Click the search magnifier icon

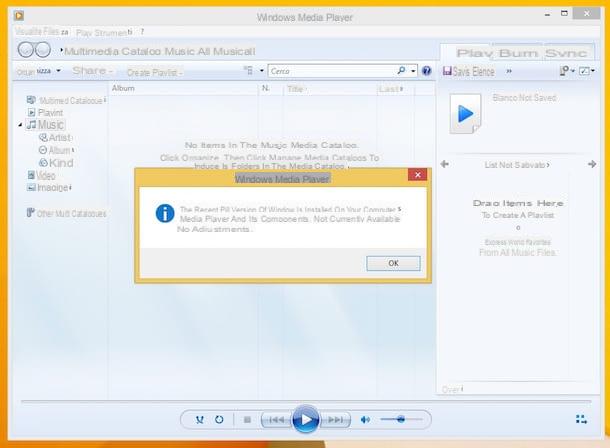point(401,70)
